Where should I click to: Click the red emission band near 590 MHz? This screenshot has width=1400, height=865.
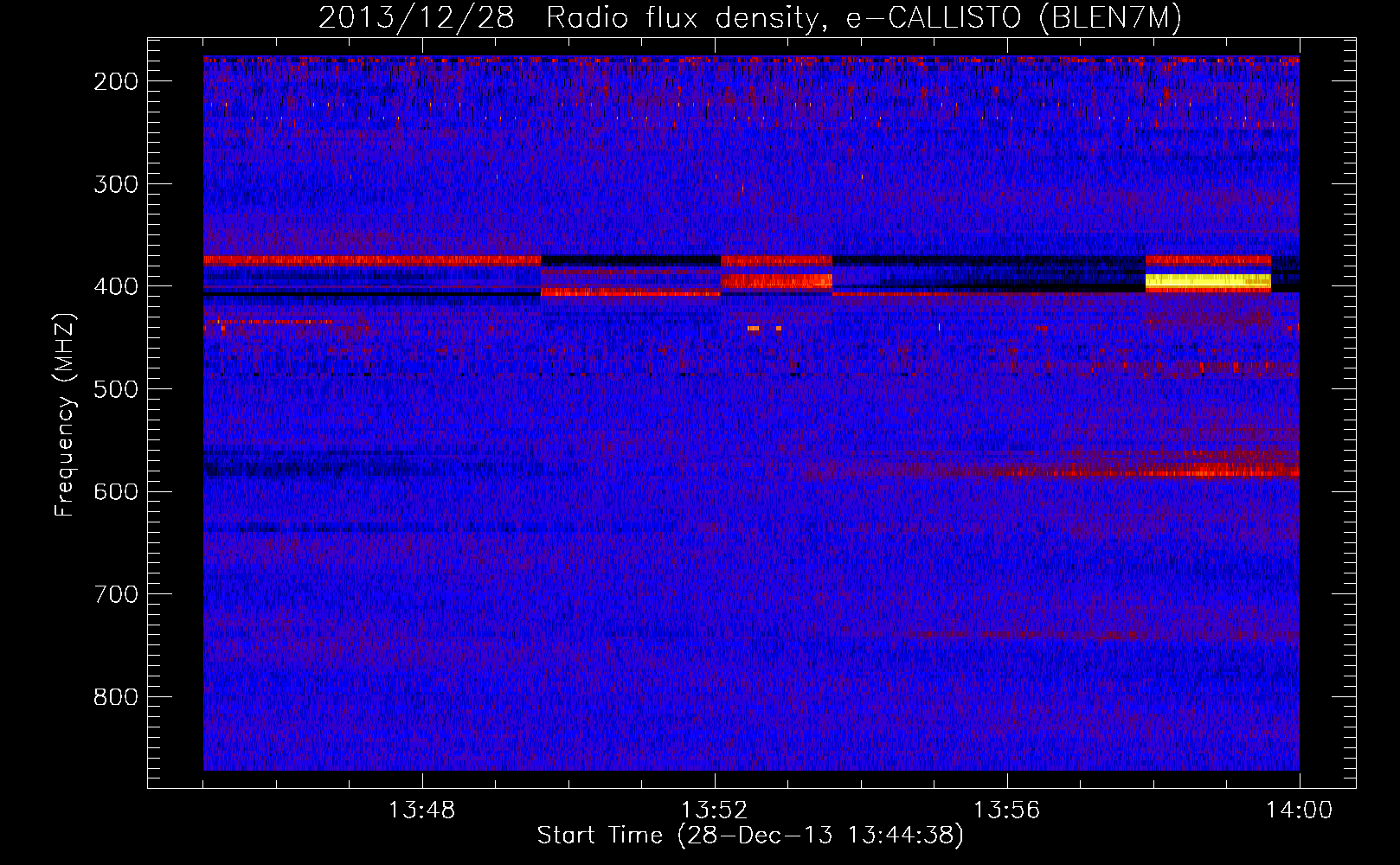[x=1151, y=471]
